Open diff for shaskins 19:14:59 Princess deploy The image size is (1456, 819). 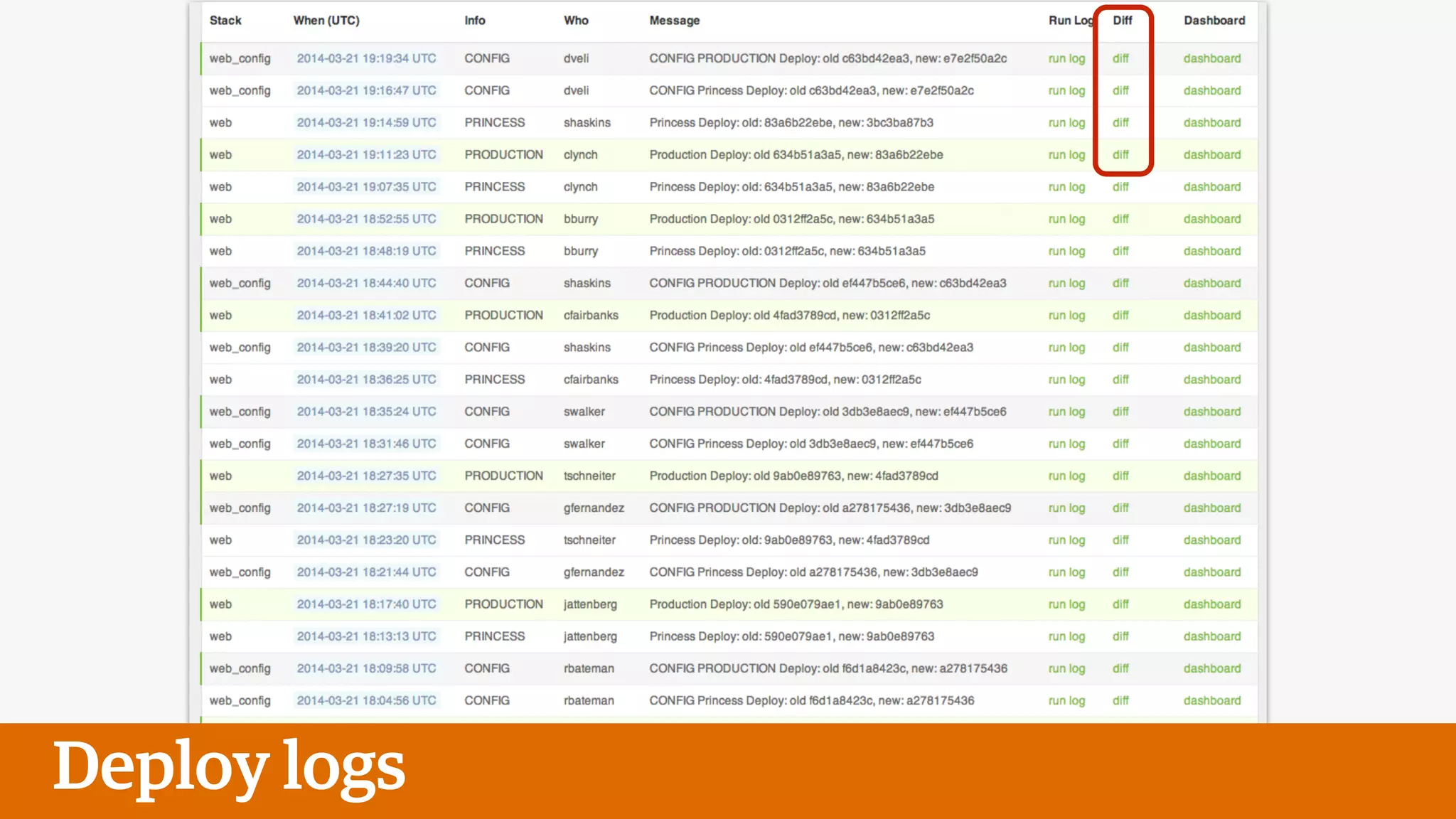click(1120, 122)
